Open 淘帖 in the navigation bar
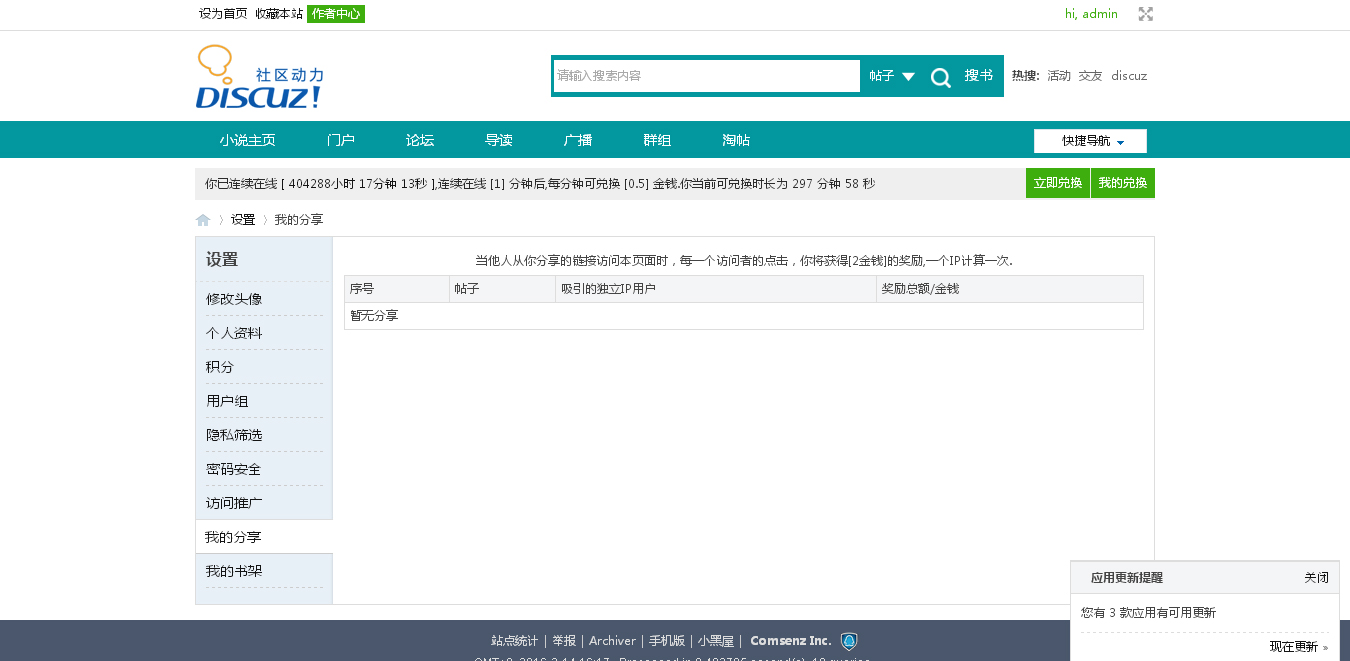Image resolution: width=1350 pixels, height=661 pixels. tap(736, 140)
